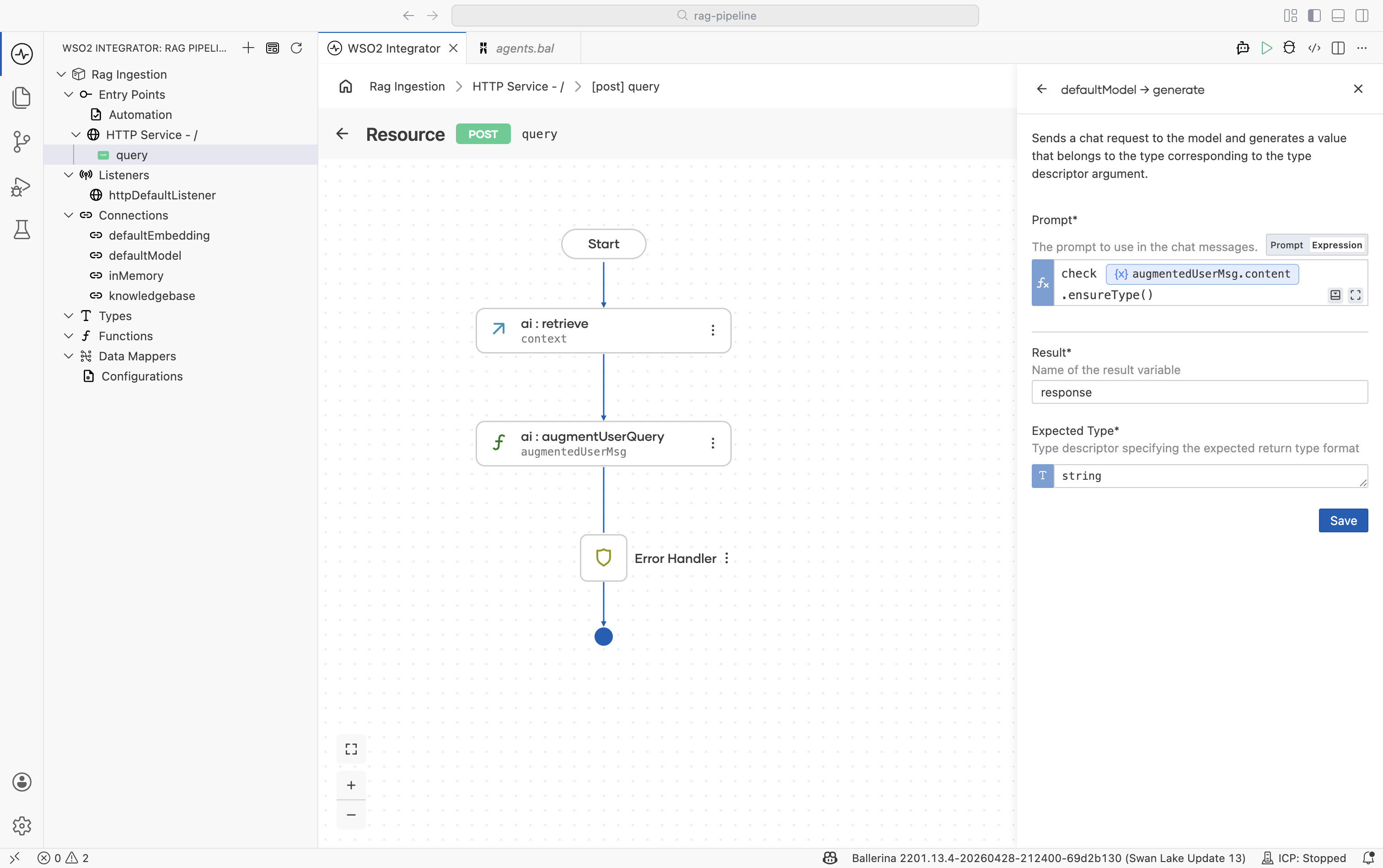Collapse the Connections section

point(69,214)
